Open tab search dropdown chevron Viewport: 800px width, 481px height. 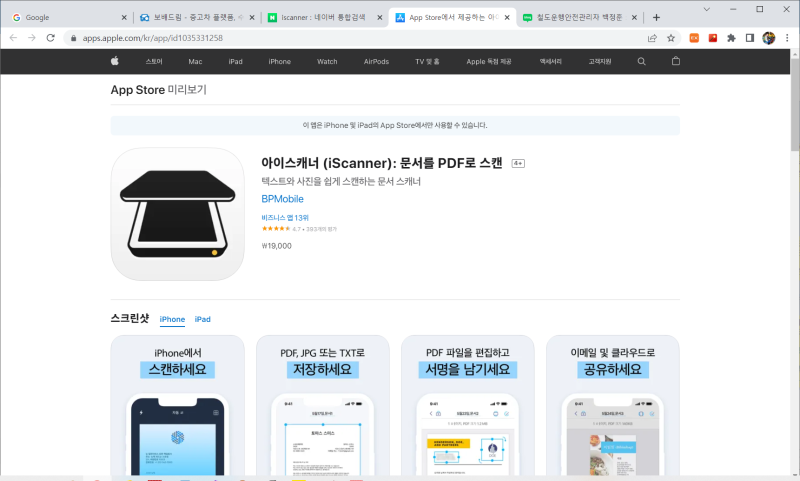[x=707, y=9]
